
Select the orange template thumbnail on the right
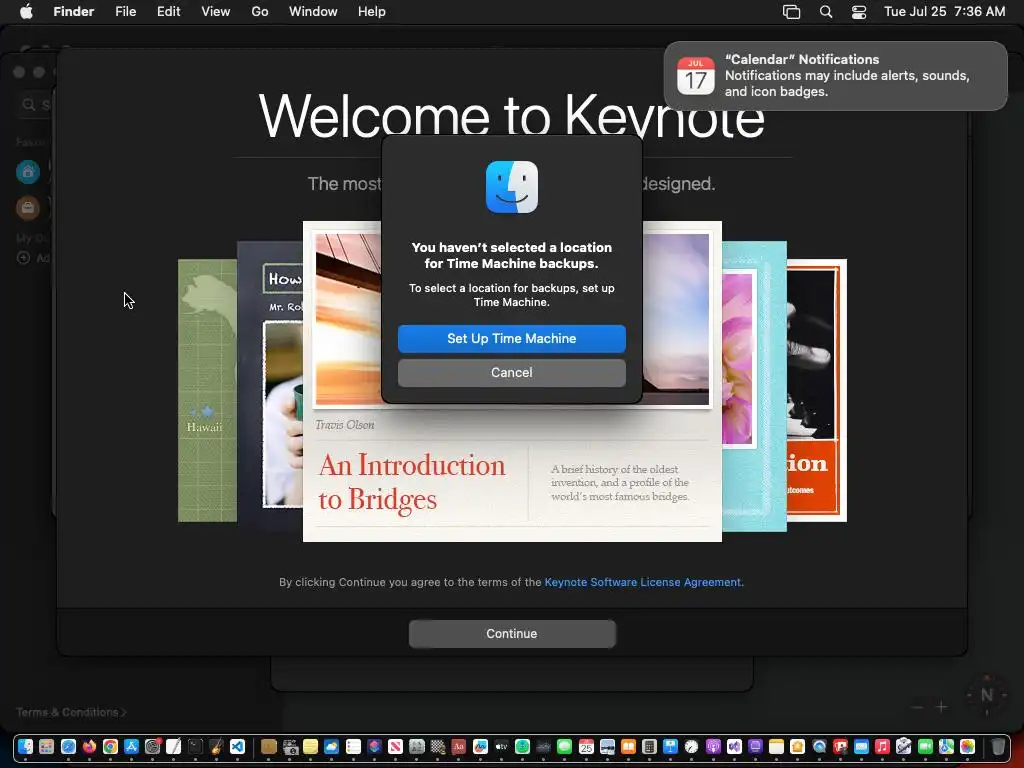click(x=816, y=391)
